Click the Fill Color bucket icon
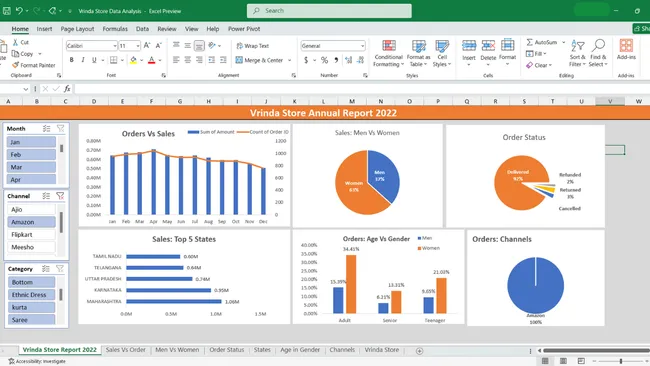 [133, 60]
